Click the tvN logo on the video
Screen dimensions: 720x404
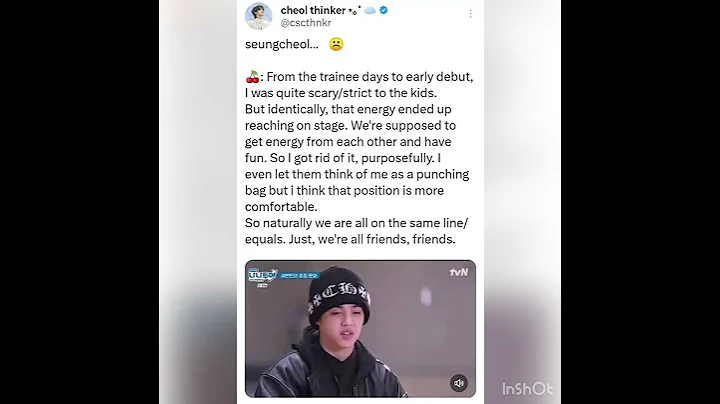tap(459, 272)
